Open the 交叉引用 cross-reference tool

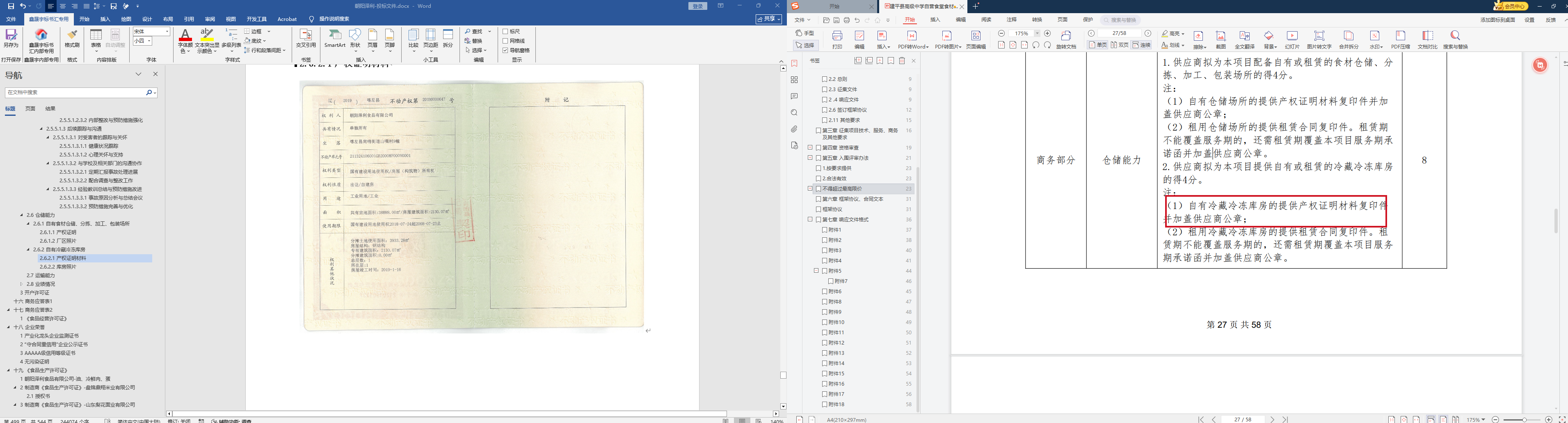tap(306, 37)
